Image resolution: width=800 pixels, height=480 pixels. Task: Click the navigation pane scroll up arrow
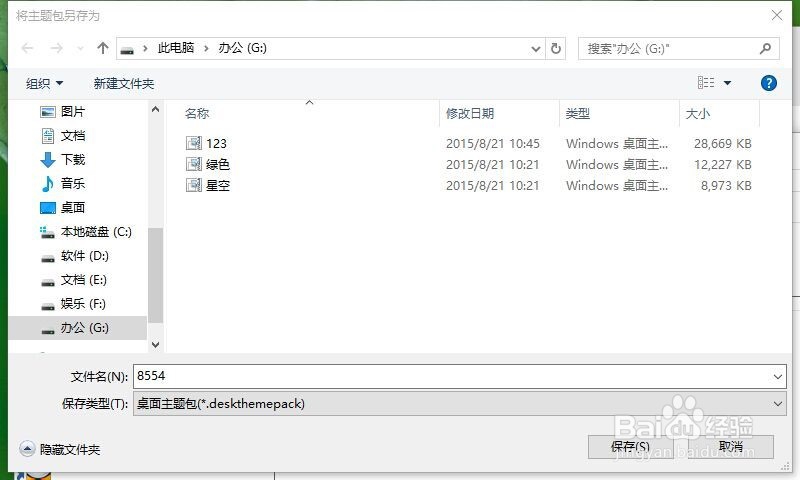[155, 109]
